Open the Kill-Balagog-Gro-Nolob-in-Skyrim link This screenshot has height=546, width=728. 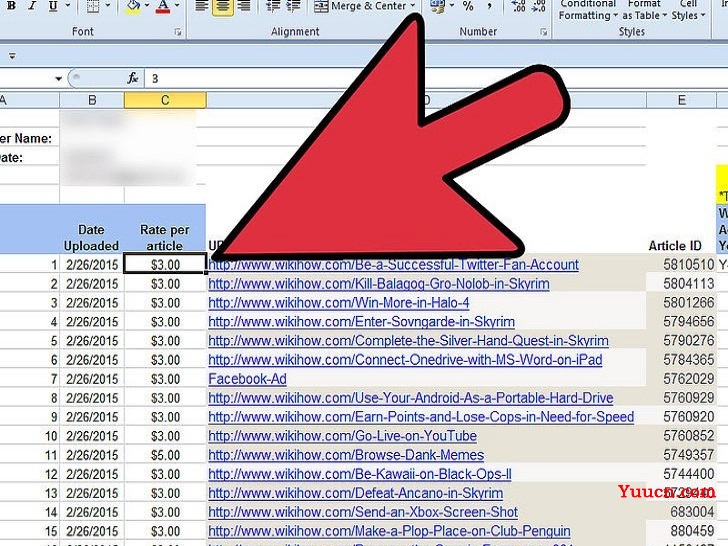378,284
